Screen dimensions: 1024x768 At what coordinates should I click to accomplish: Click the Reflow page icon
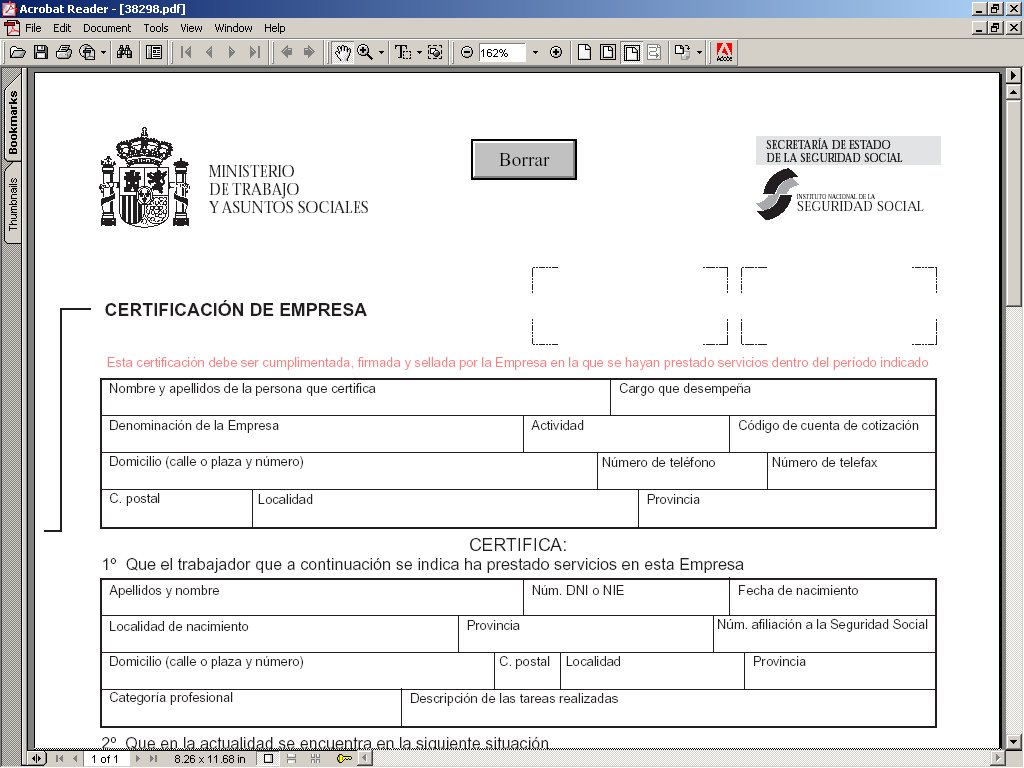[x=654, y=52]
